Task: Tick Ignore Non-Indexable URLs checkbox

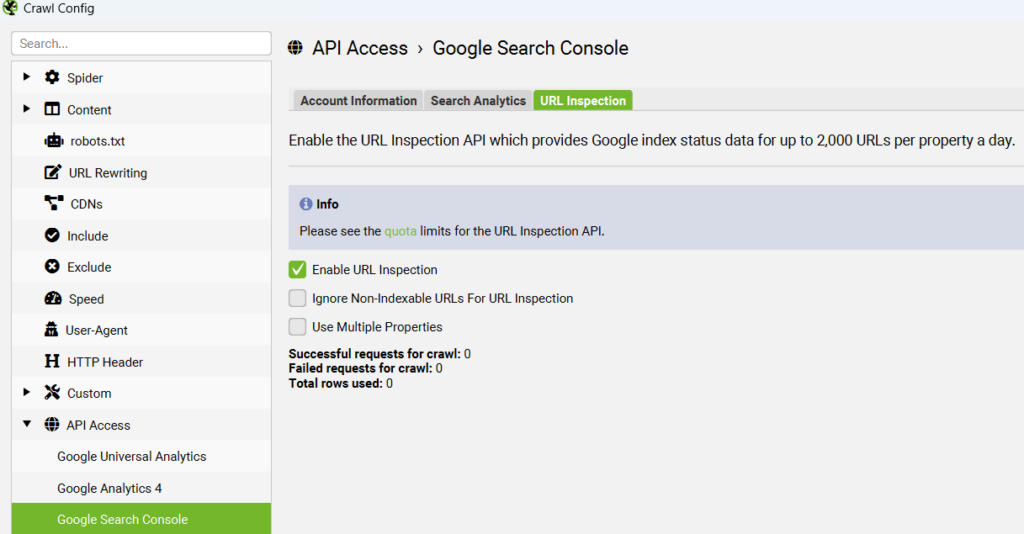Action: (297, 298)
